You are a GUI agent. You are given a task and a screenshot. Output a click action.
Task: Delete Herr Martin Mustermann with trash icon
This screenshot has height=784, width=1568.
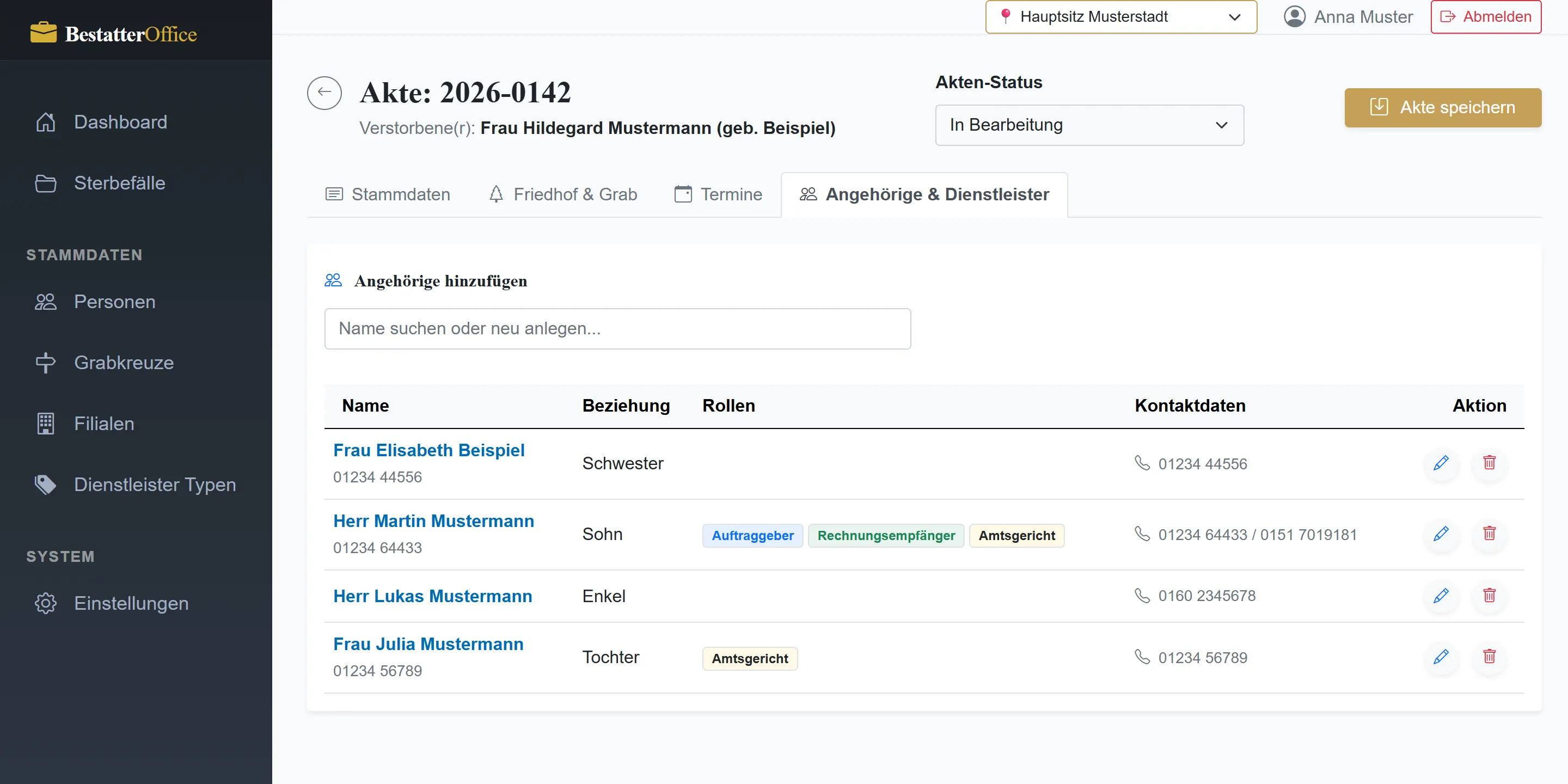1490,534
